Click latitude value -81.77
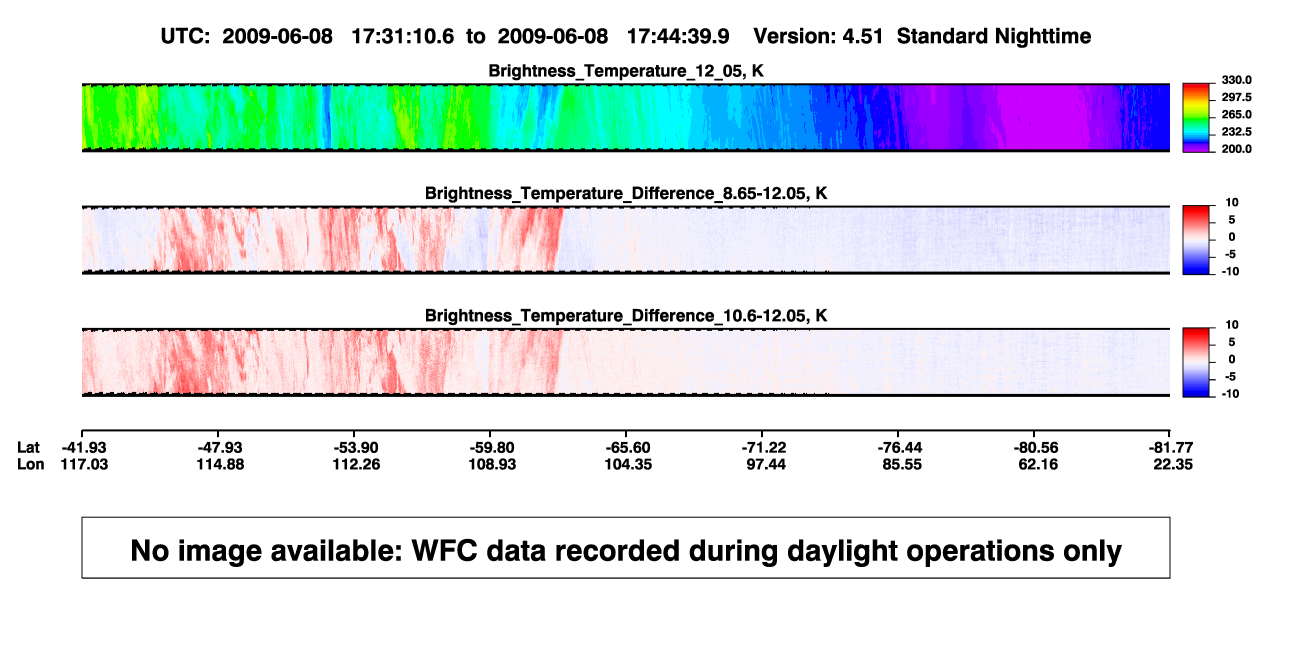1300x667 pixels. coord(1170,447)
